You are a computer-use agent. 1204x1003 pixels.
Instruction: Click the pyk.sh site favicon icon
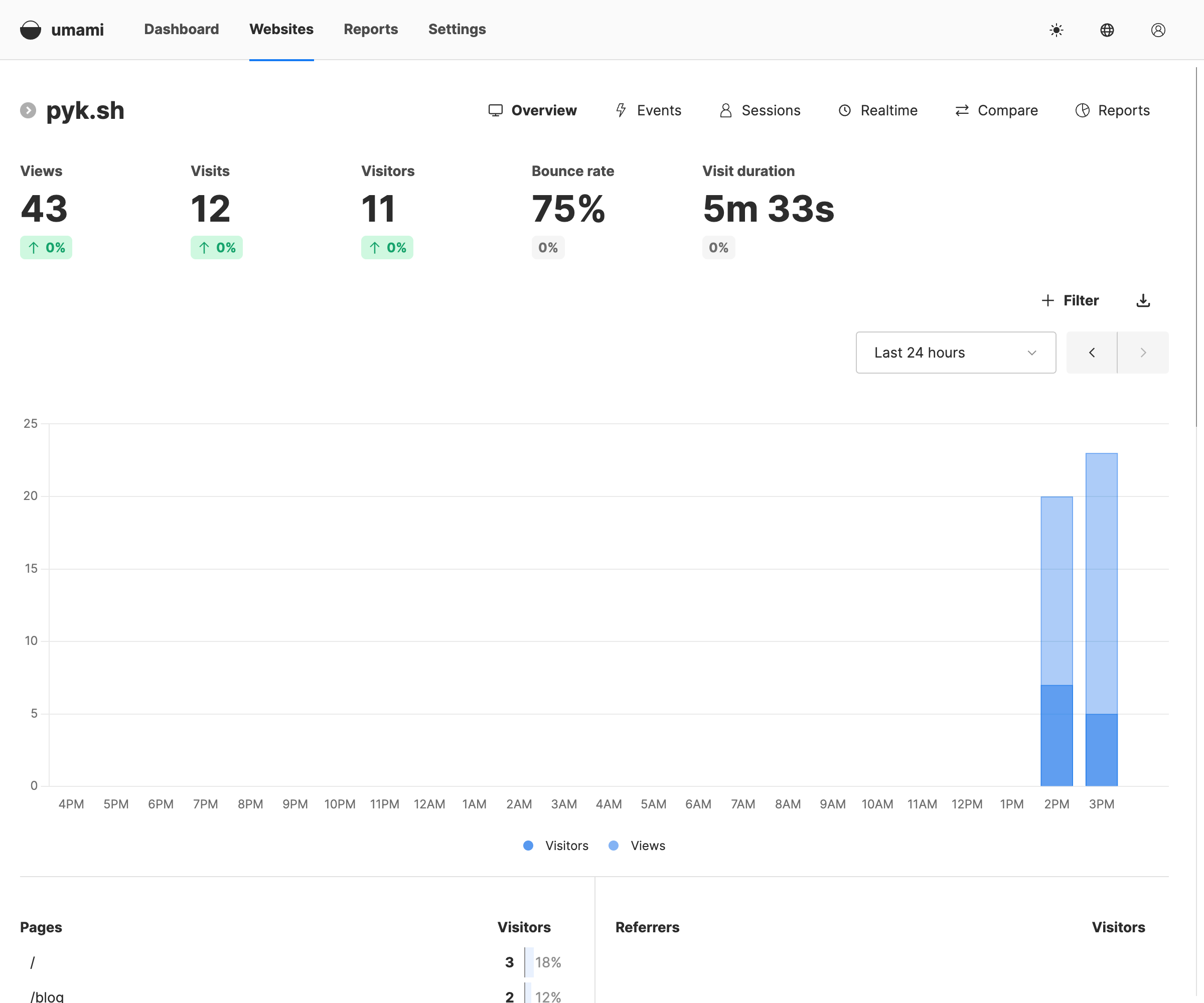coord(28,110)
